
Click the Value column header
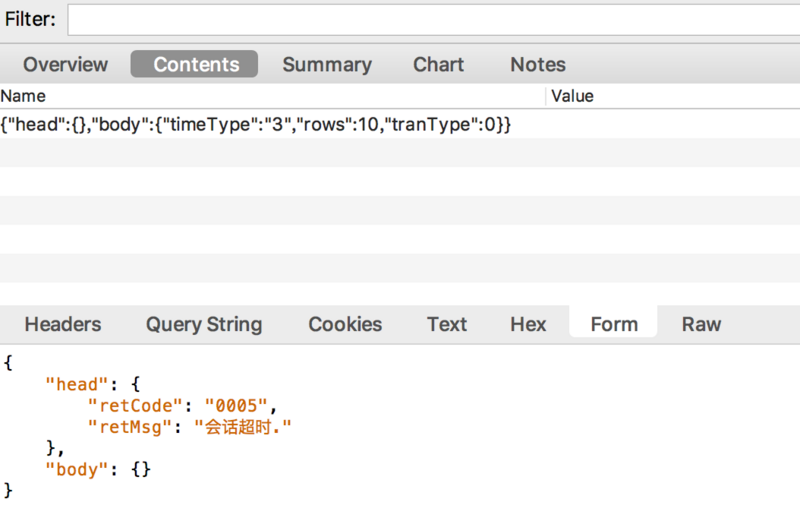pos(573,96)
